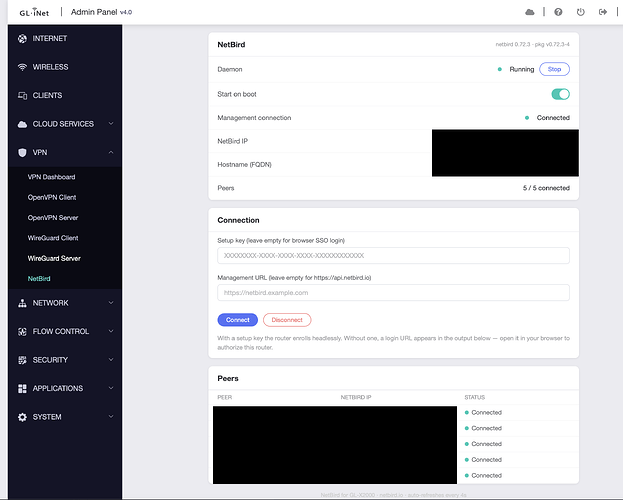Open the WireGuard Client page
The image size is (623, 500).
pyautogui.click(x=53, y=238)
